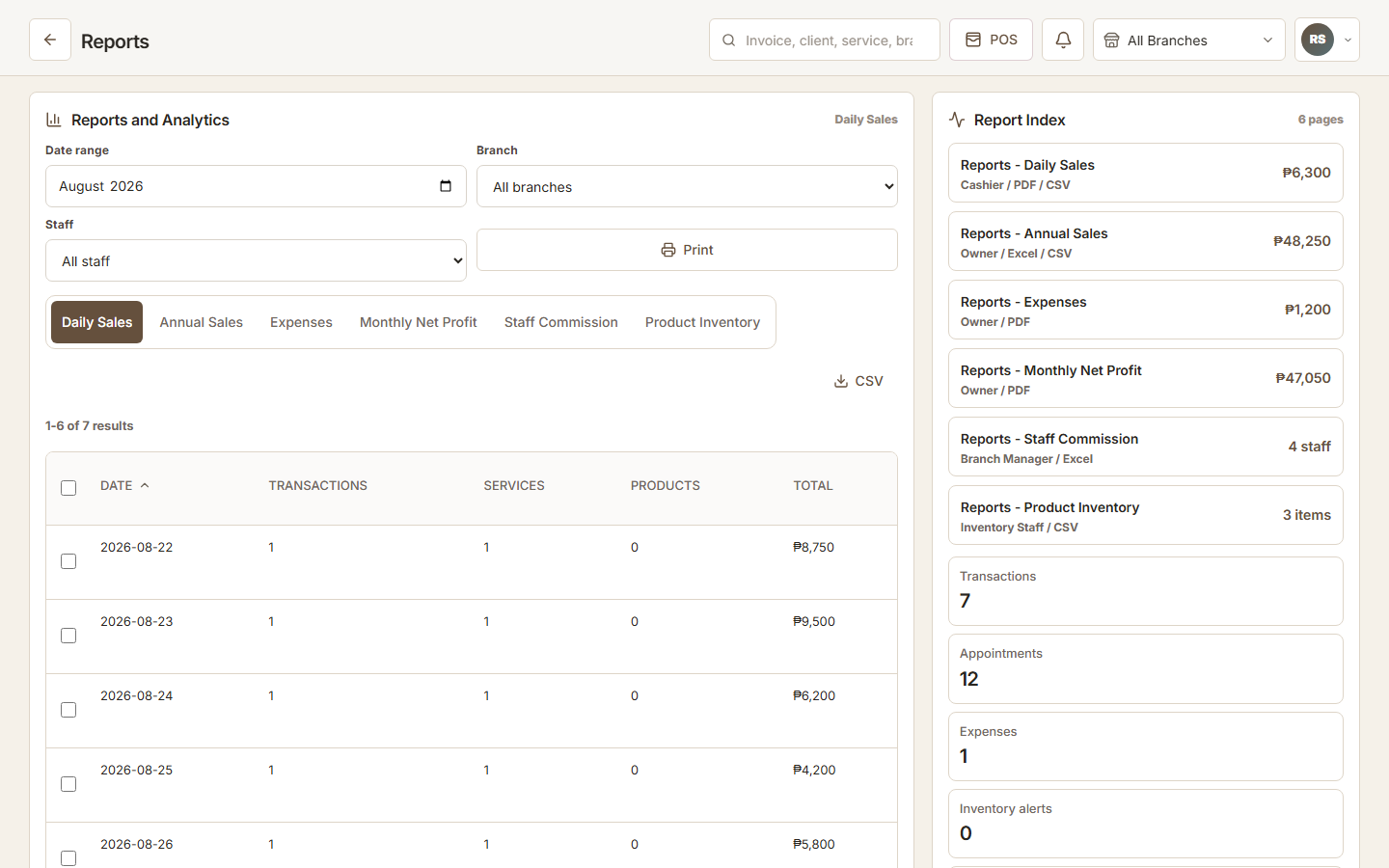Switch to the Staff Commission tab

561,322
